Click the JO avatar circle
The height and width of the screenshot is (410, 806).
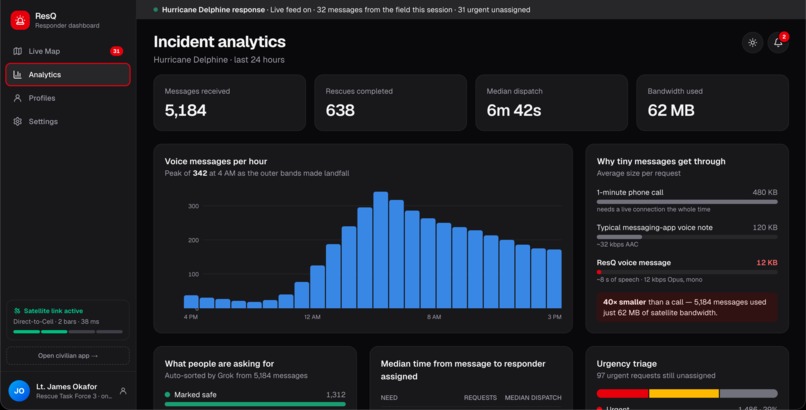click(19, 391)
